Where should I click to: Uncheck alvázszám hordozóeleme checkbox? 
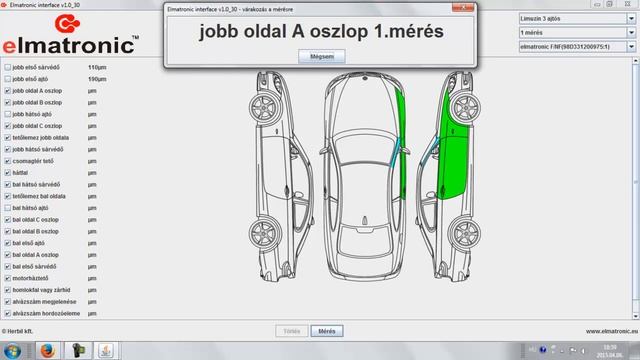pyautogui.click(x=7, y=313)
